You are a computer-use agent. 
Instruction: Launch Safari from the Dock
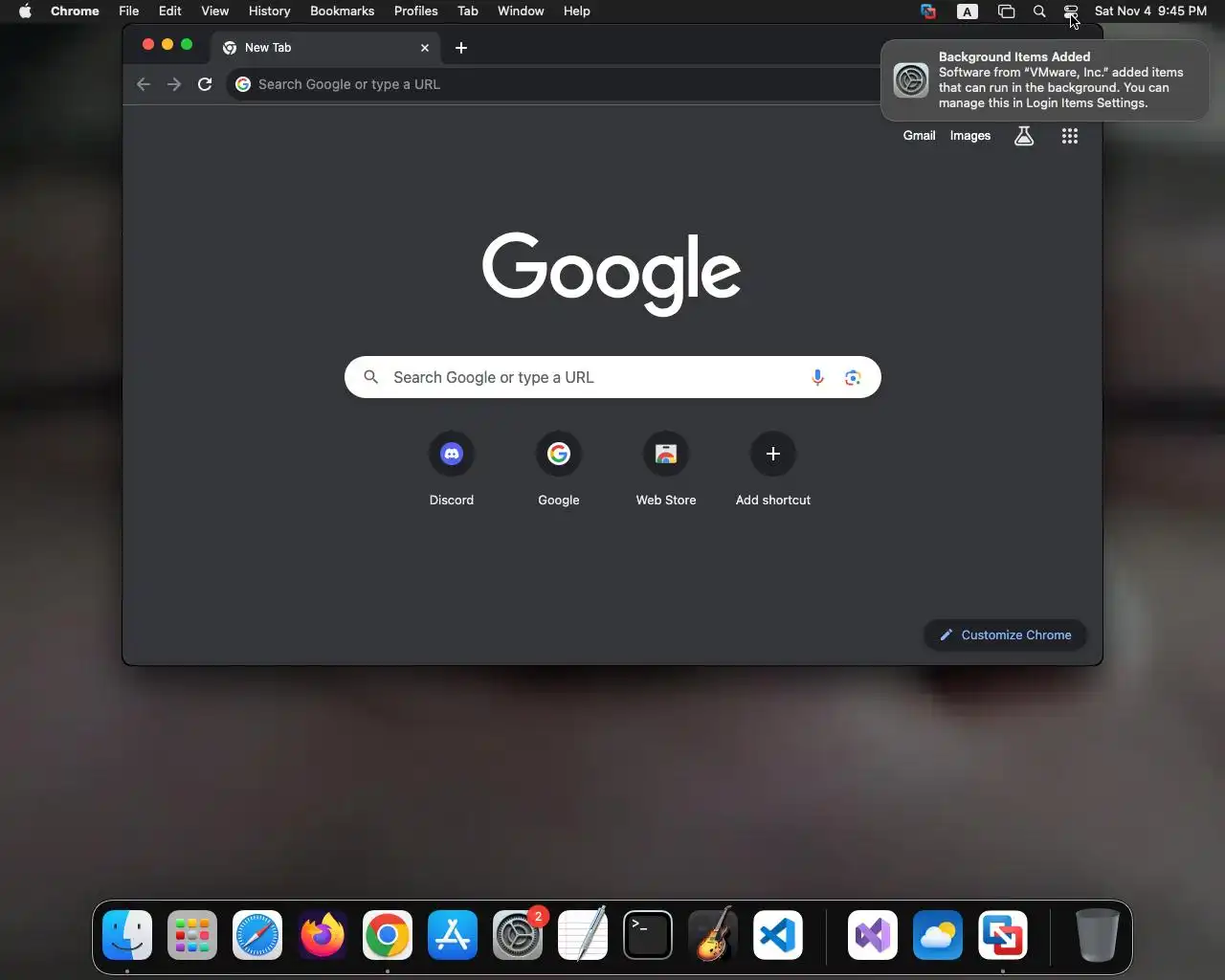(x=257, y=935)
